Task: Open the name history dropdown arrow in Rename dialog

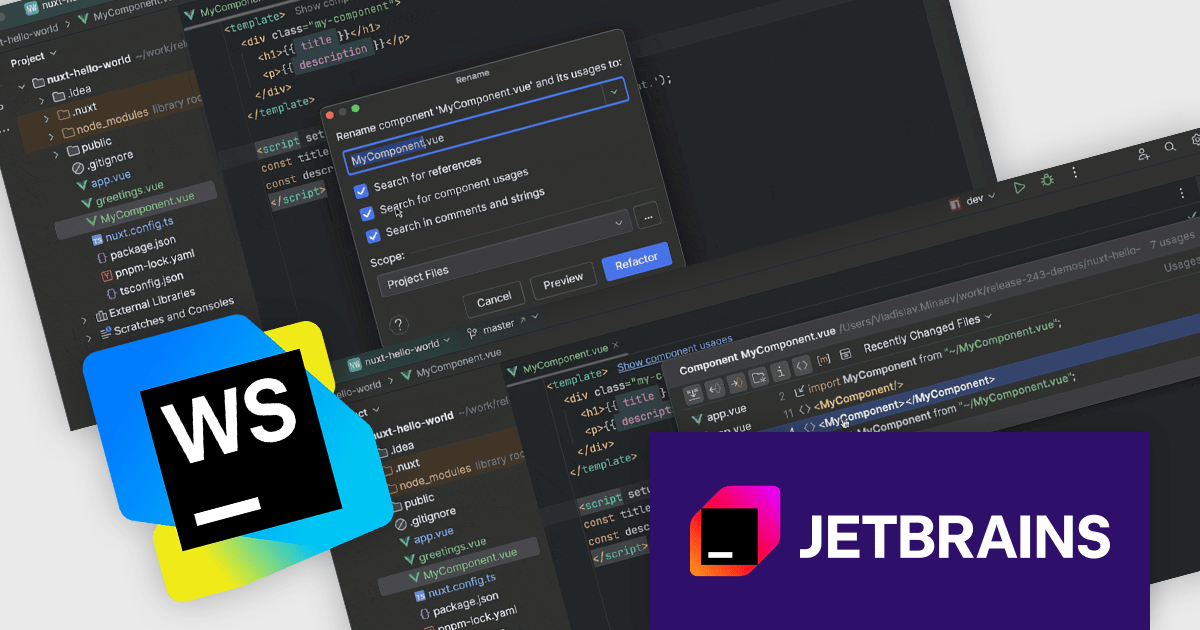Action: [615, 91]
